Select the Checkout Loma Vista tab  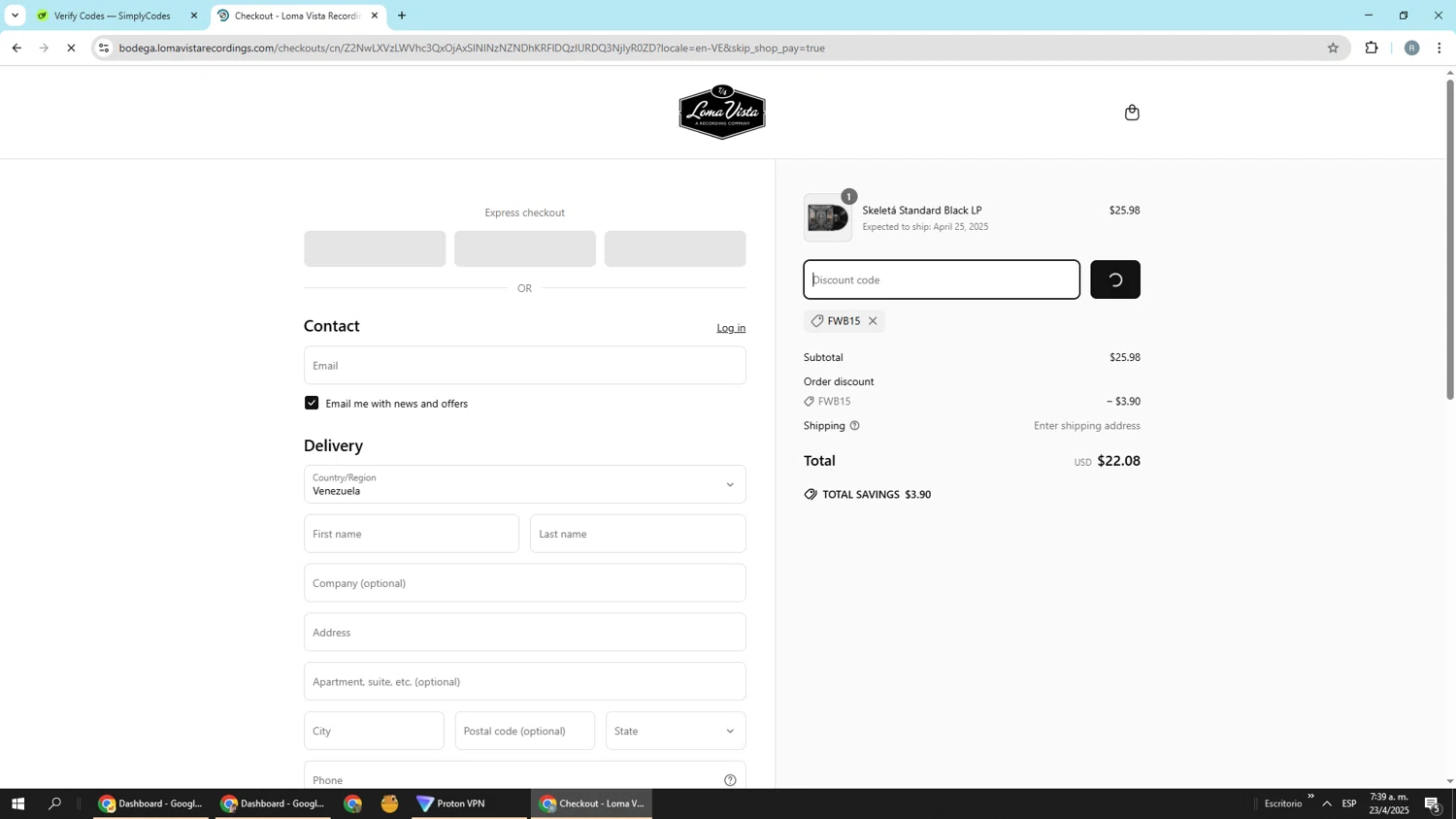click(297, 16)
